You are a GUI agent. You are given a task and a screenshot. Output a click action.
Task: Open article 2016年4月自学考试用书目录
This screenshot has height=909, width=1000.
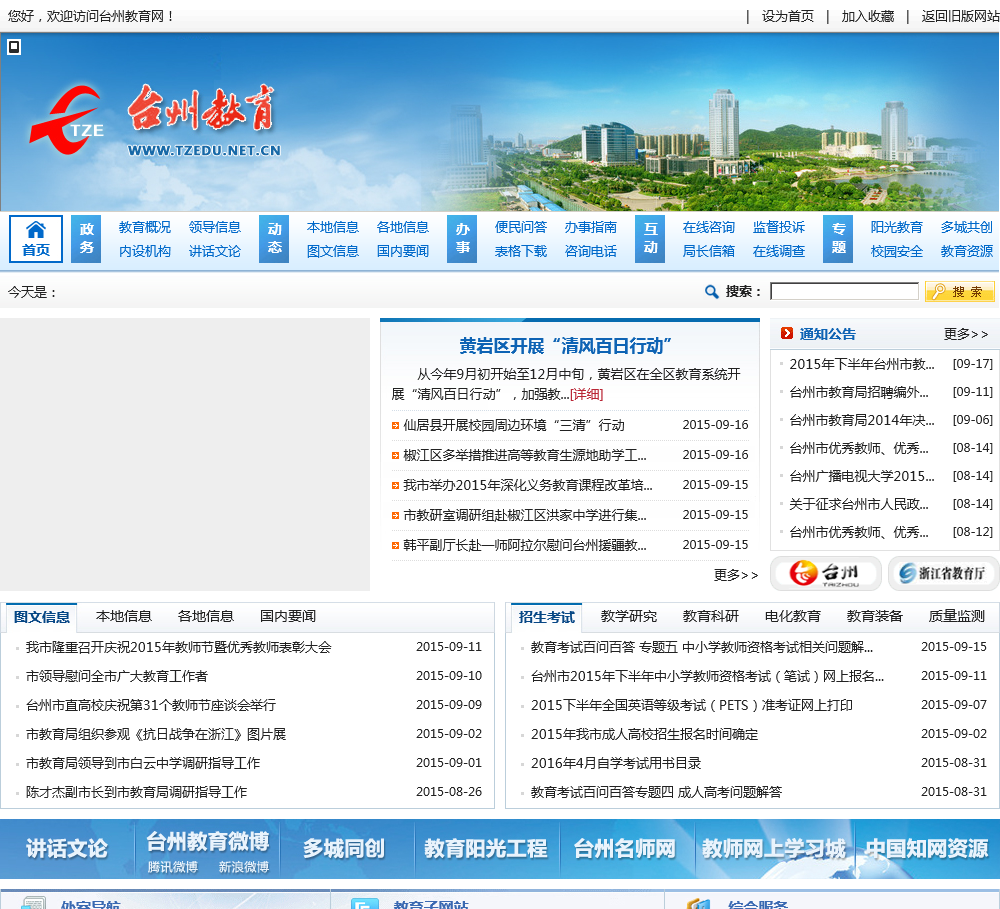616,763
